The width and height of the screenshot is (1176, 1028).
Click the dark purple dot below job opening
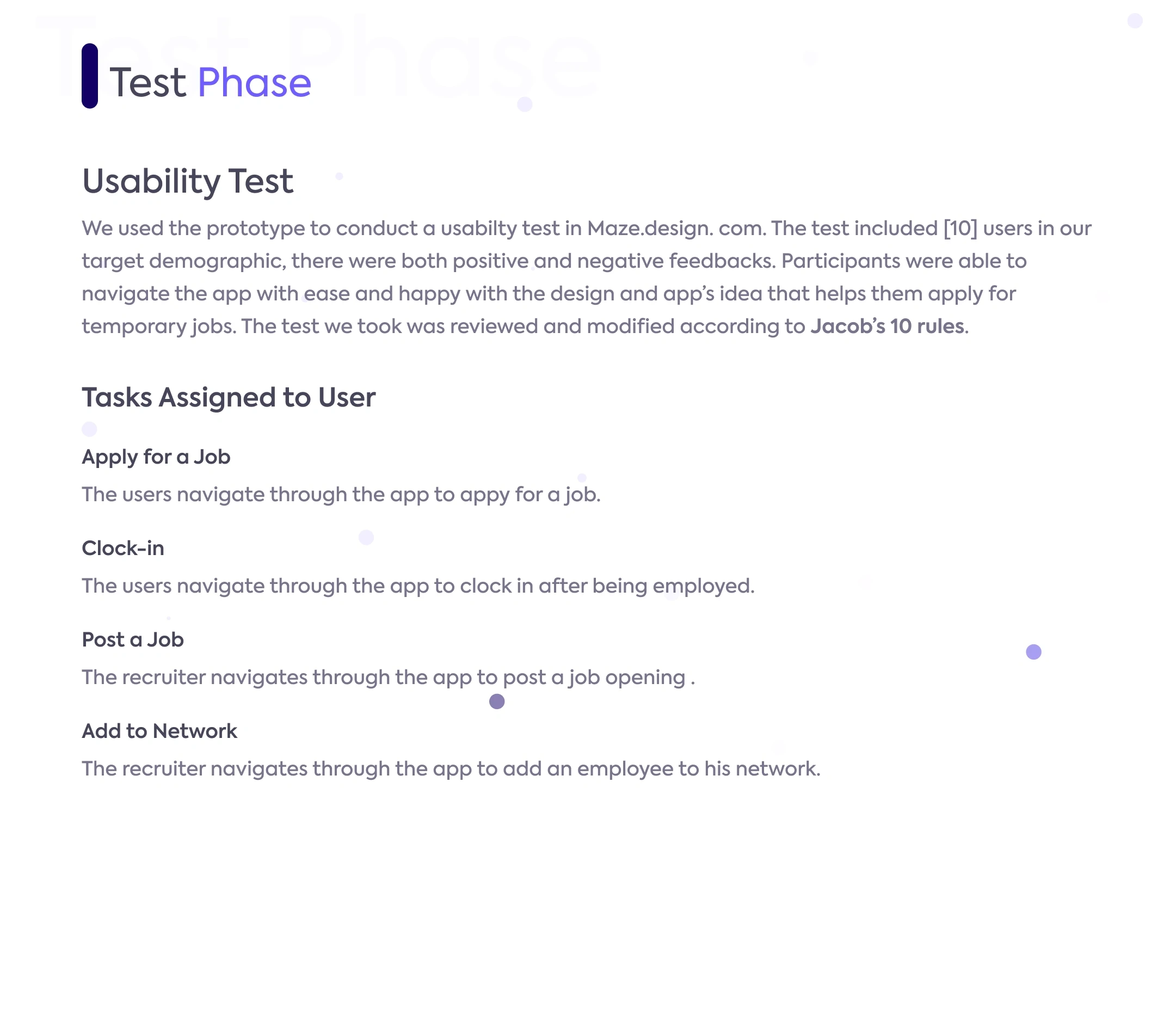click(497, 701)
